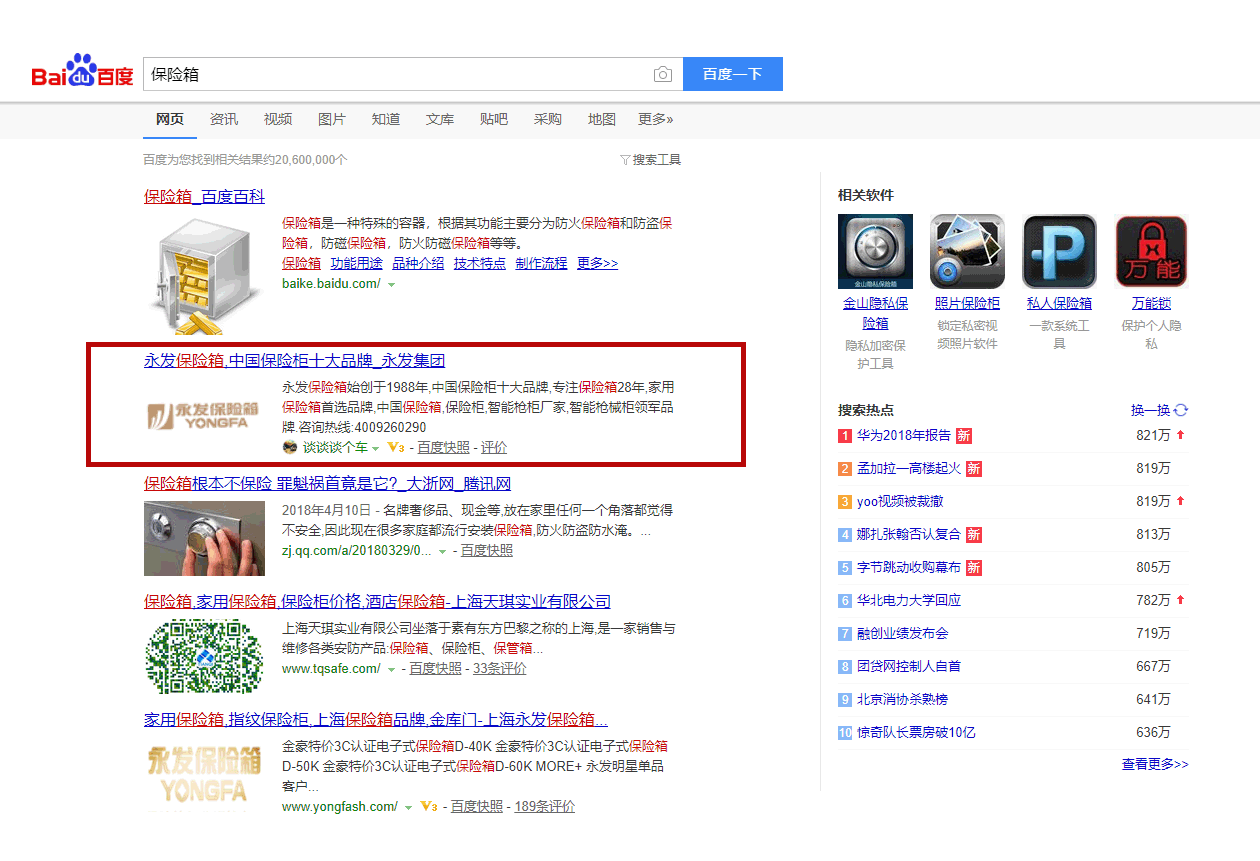Expand the arrow beside www.tqsafe.com/
The image size is (1260, 861).
[391, 669]
